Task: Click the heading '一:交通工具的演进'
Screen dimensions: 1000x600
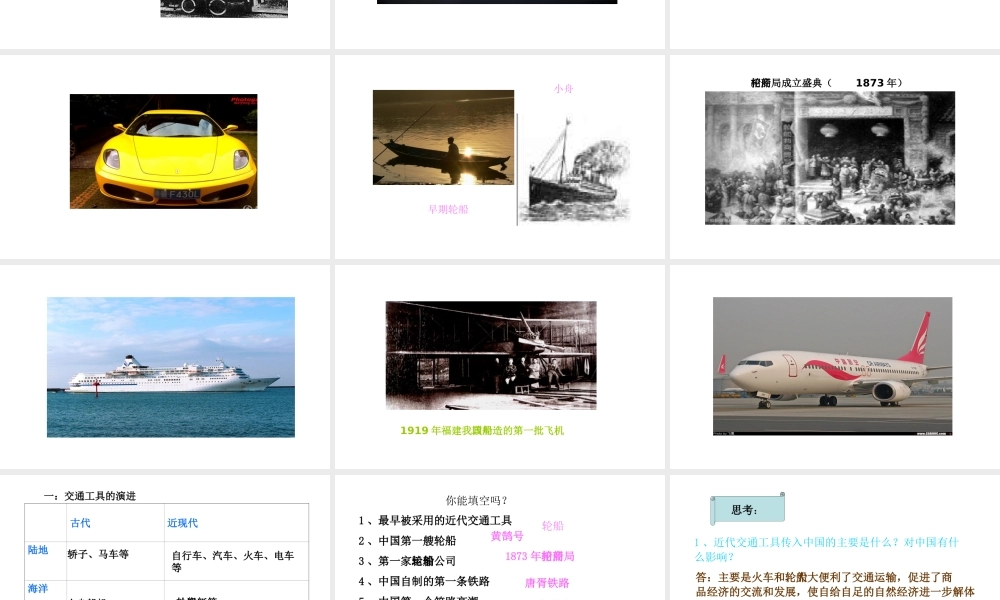Action: 89,496
